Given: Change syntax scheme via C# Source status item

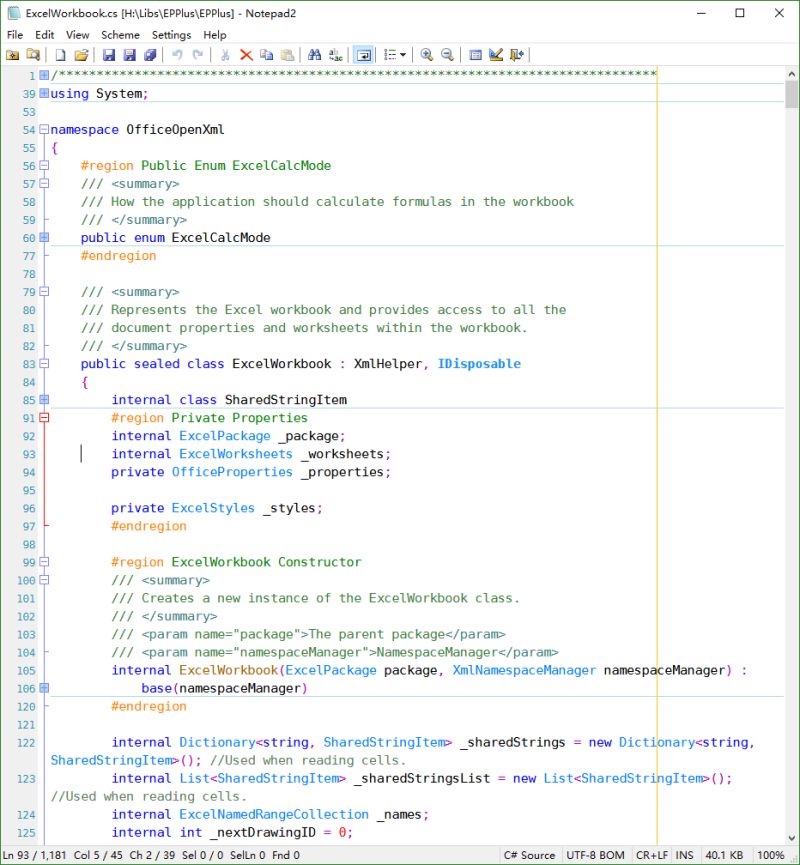Looking at the screenshot, I should tap(530, 855).
